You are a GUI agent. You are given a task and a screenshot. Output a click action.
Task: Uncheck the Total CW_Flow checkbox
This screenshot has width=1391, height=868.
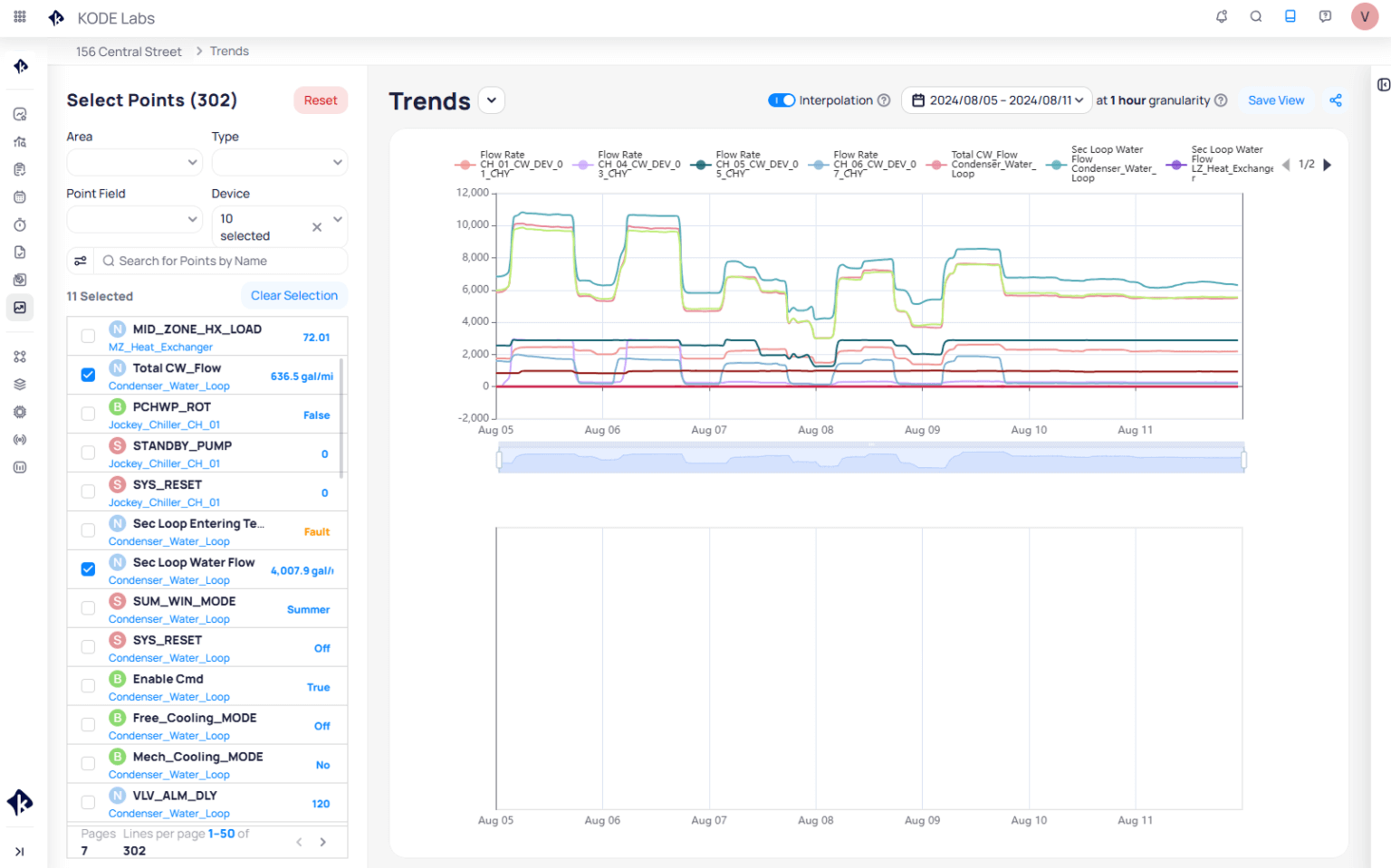click(88, 375)
